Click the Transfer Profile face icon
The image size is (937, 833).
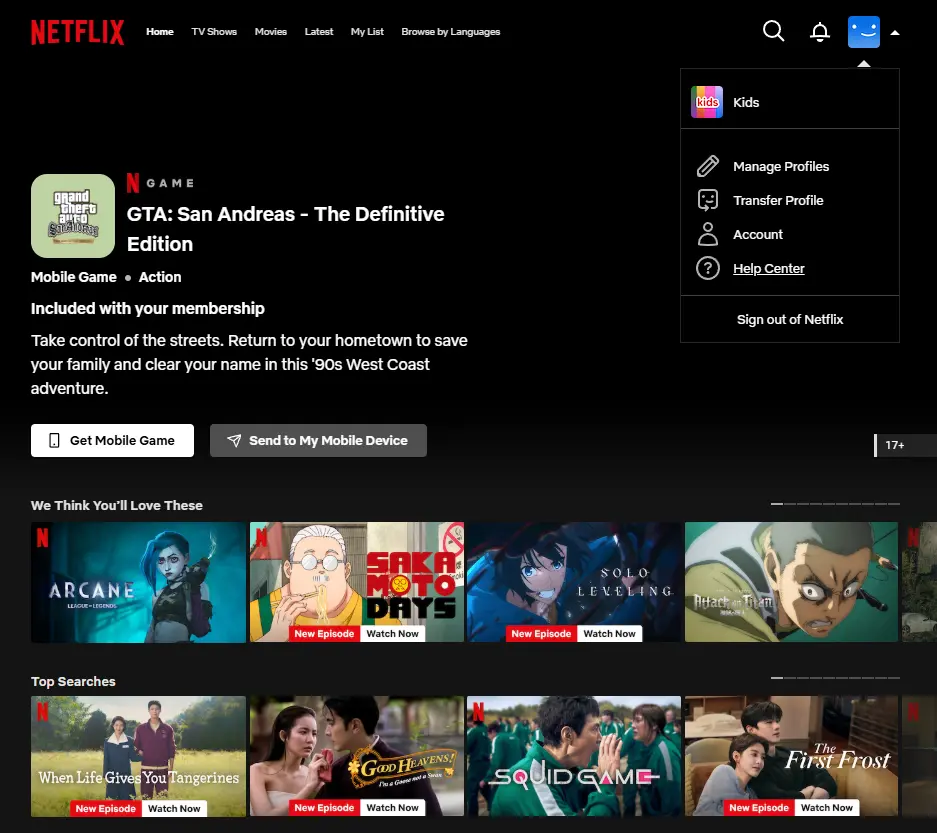708,200
